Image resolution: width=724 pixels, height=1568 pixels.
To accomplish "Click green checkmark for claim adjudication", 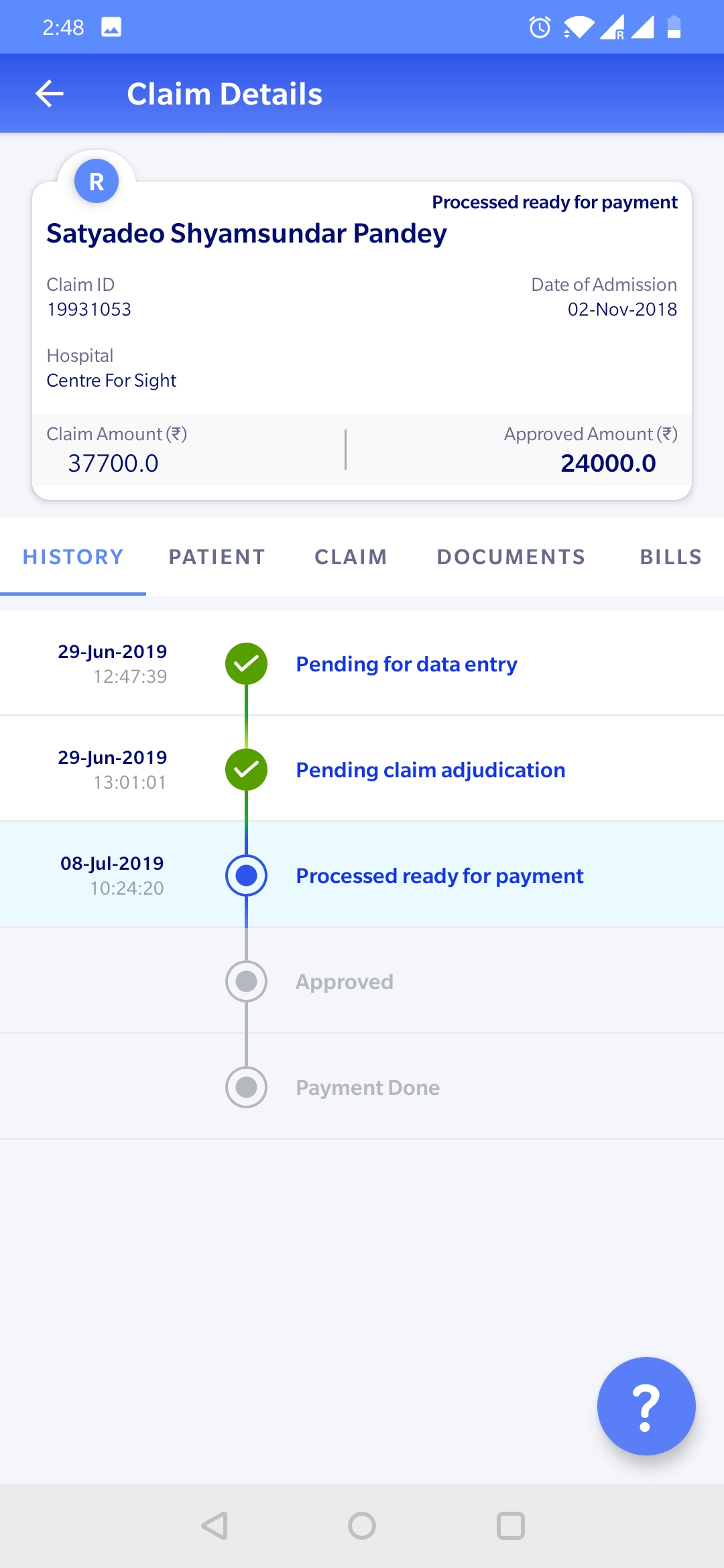I will point(246,770).
